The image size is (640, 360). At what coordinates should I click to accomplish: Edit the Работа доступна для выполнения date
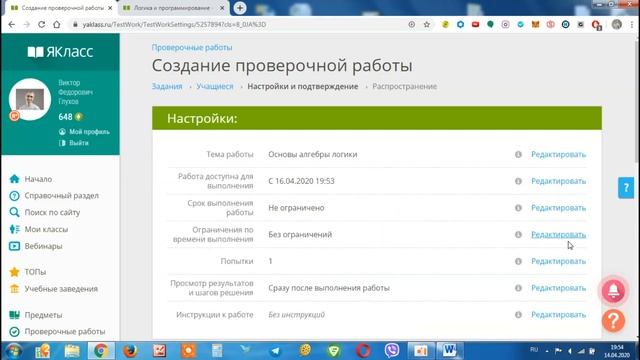tap(558, 181)
